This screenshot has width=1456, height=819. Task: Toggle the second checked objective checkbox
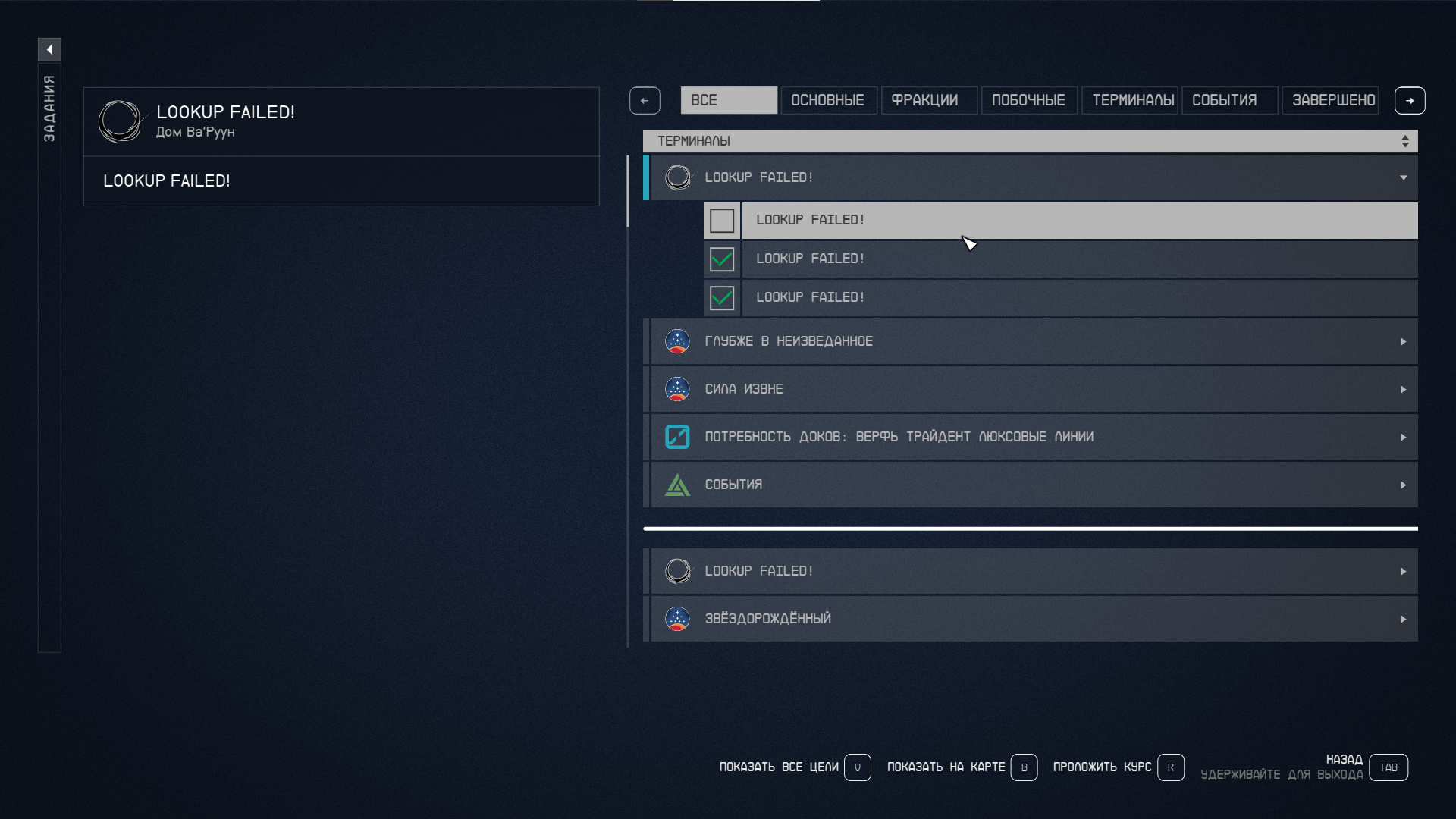pos(722,259)
